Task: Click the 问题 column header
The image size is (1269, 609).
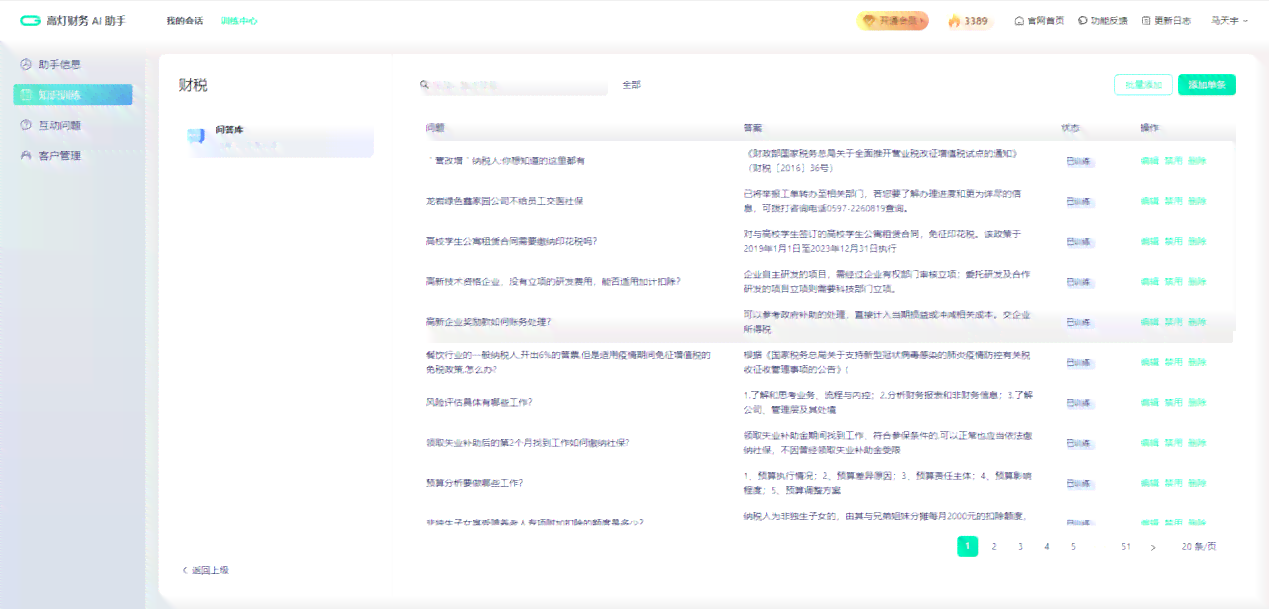Action: coord(435,128)
